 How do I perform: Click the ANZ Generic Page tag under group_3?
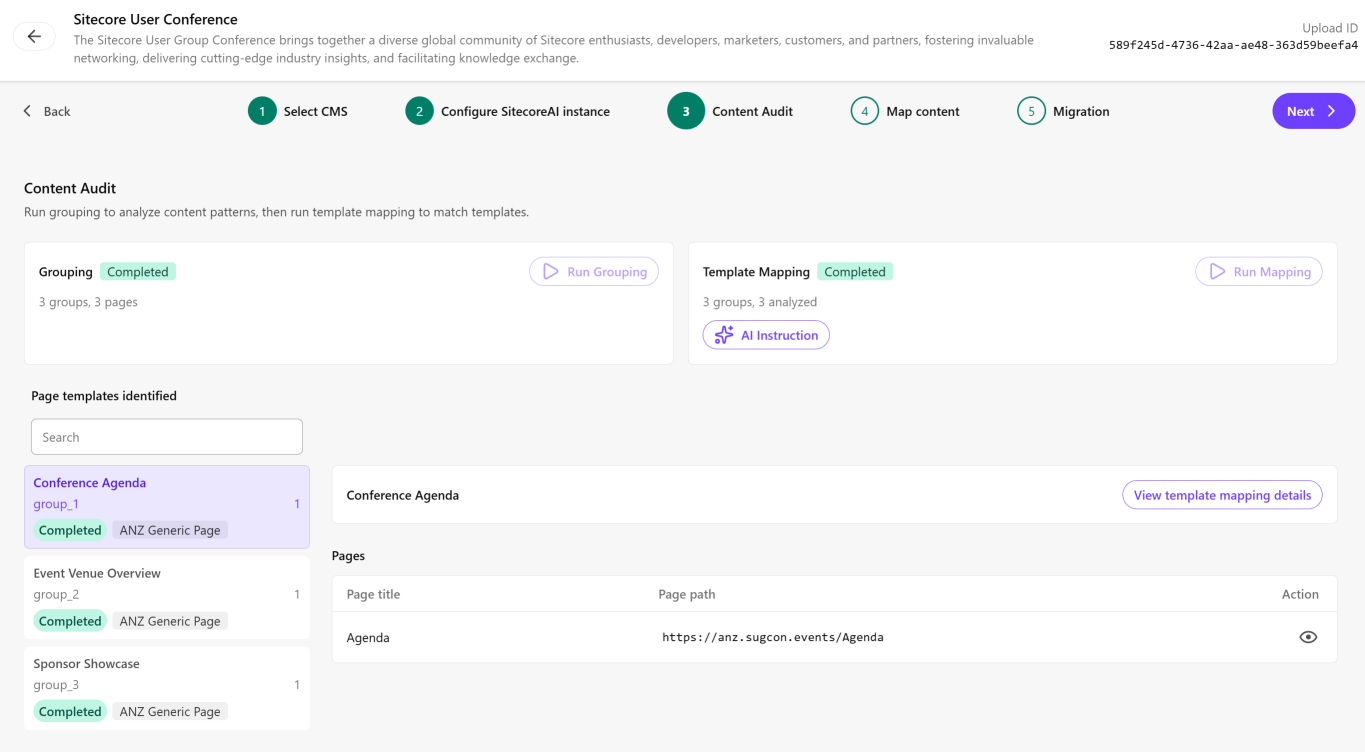point(170,712)
